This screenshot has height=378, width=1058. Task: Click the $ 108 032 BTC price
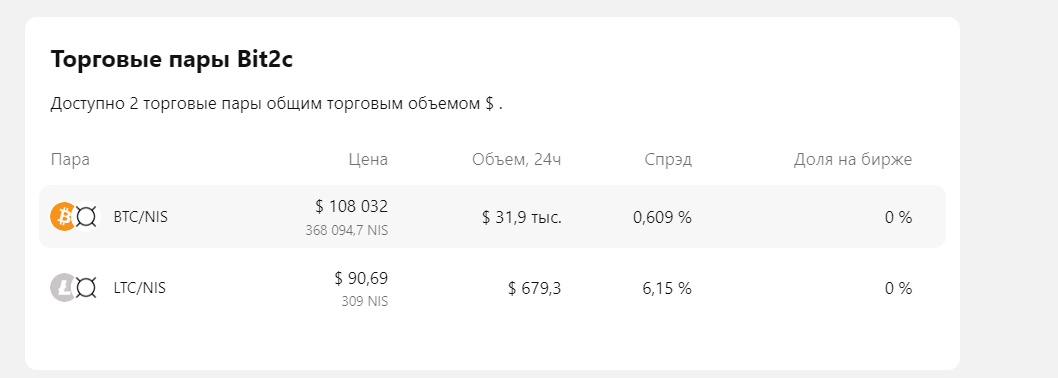tap(352, 206)
